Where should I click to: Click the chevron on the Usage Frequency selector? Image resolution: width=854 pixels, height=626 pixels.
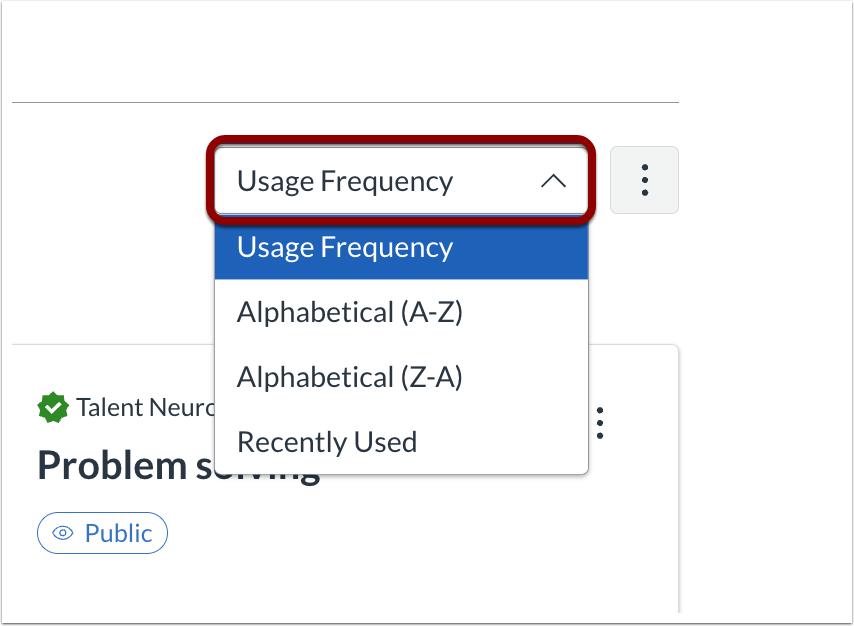tap(553, 182)
